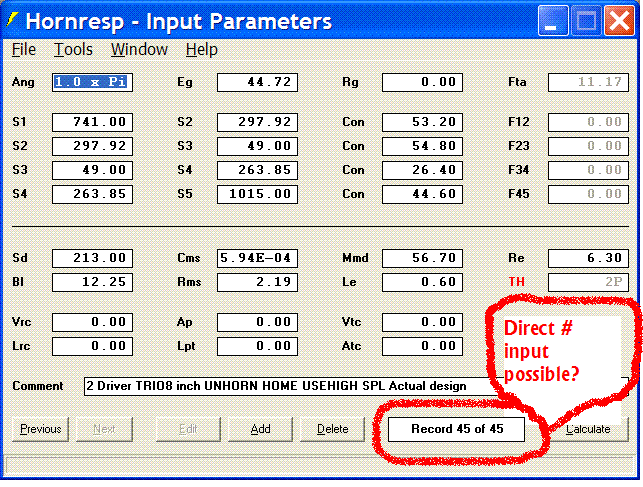
Task: Click the red TH label
Action: tap(516, 282)
